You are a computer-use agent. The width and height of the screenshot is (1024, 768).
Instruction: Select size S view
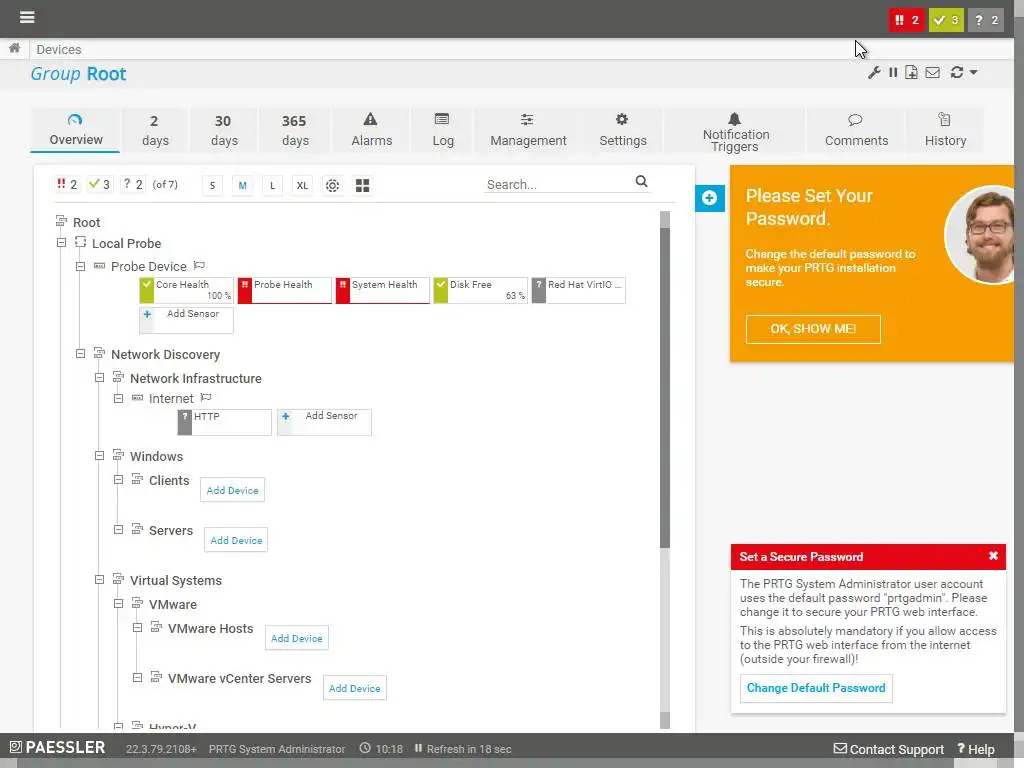[212, 185]
